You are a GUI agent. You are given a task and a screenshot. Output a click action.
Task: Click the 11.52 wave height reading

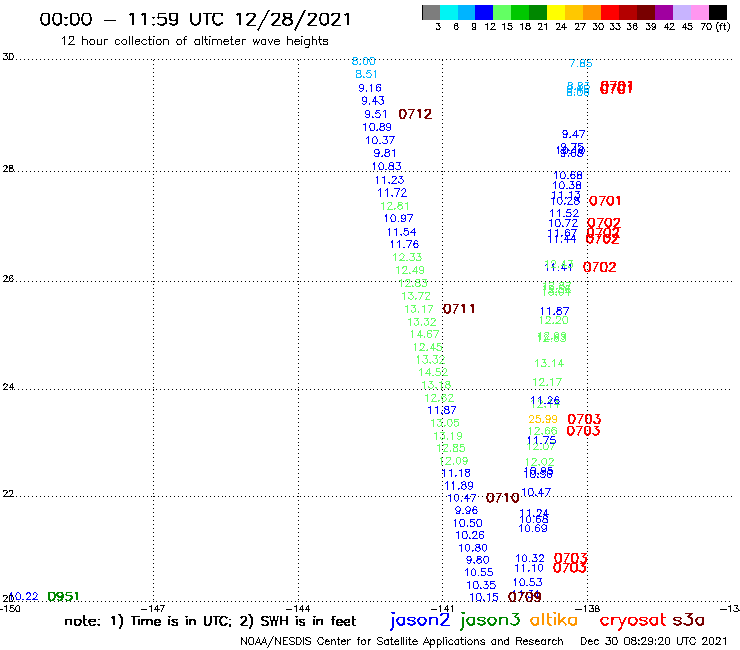pyautogui.click(x=564, y=214)
